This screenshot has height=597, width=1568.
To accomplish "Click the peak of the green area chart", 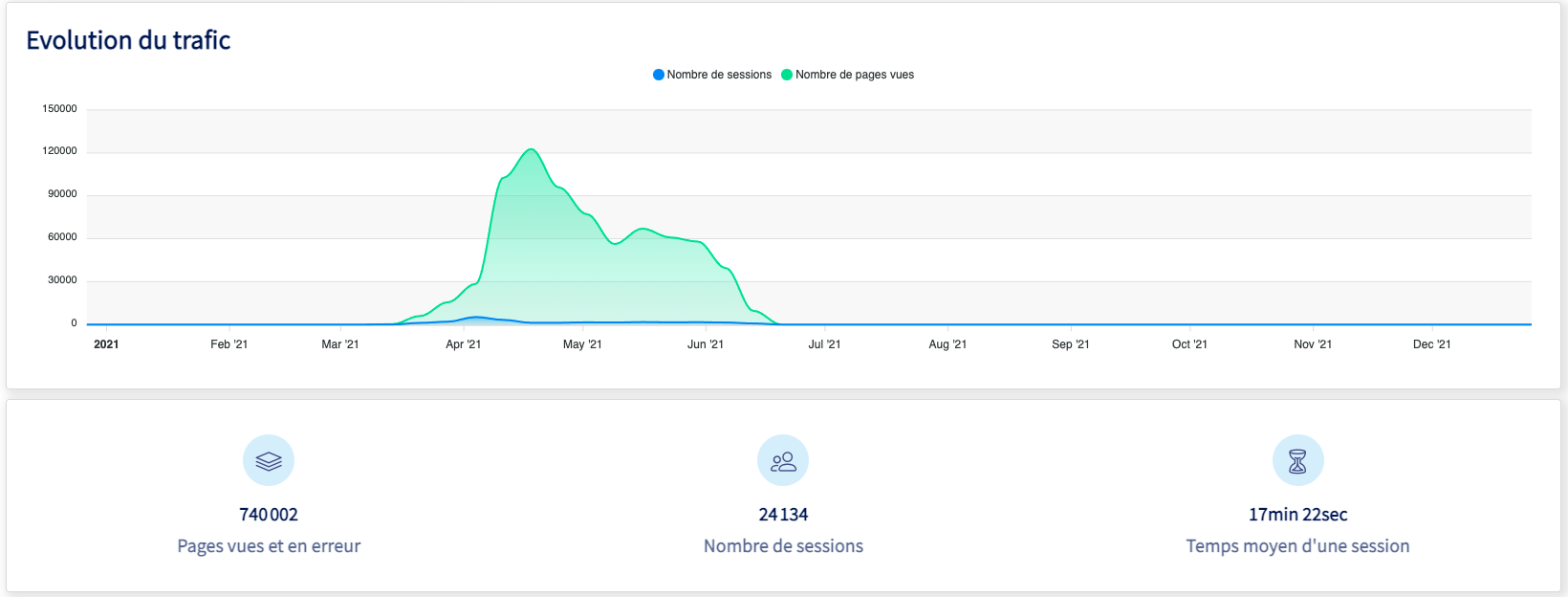I will tap(531, 150).
